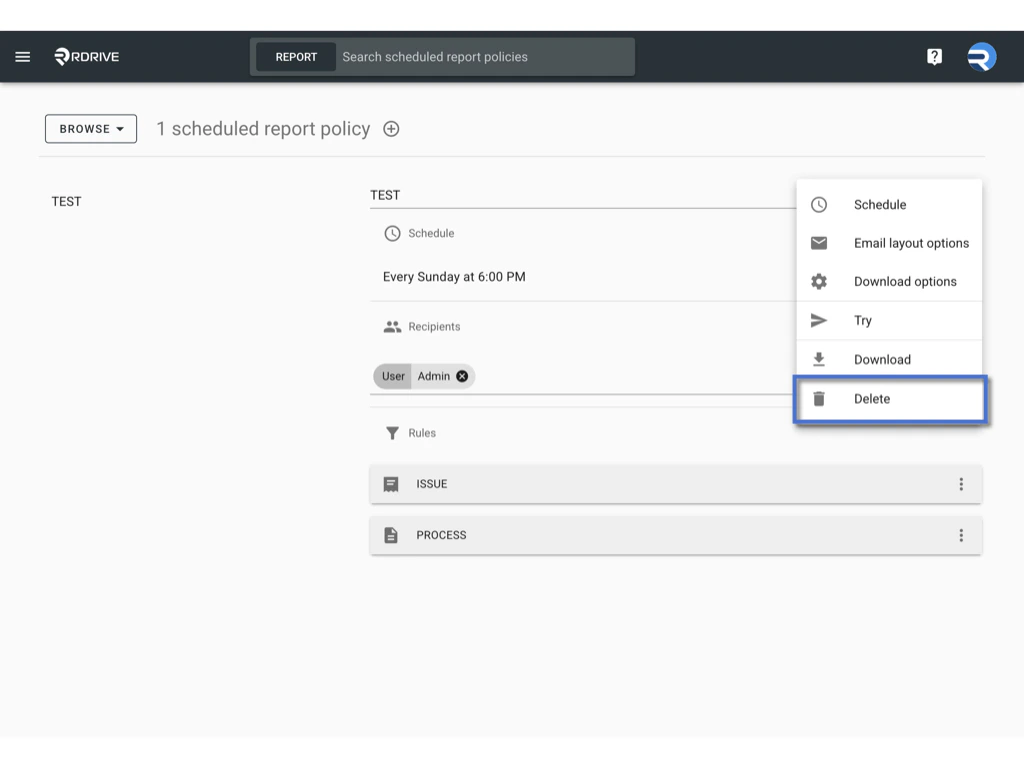Click the ISSUE bookmark icon

[x=392, y=483]
